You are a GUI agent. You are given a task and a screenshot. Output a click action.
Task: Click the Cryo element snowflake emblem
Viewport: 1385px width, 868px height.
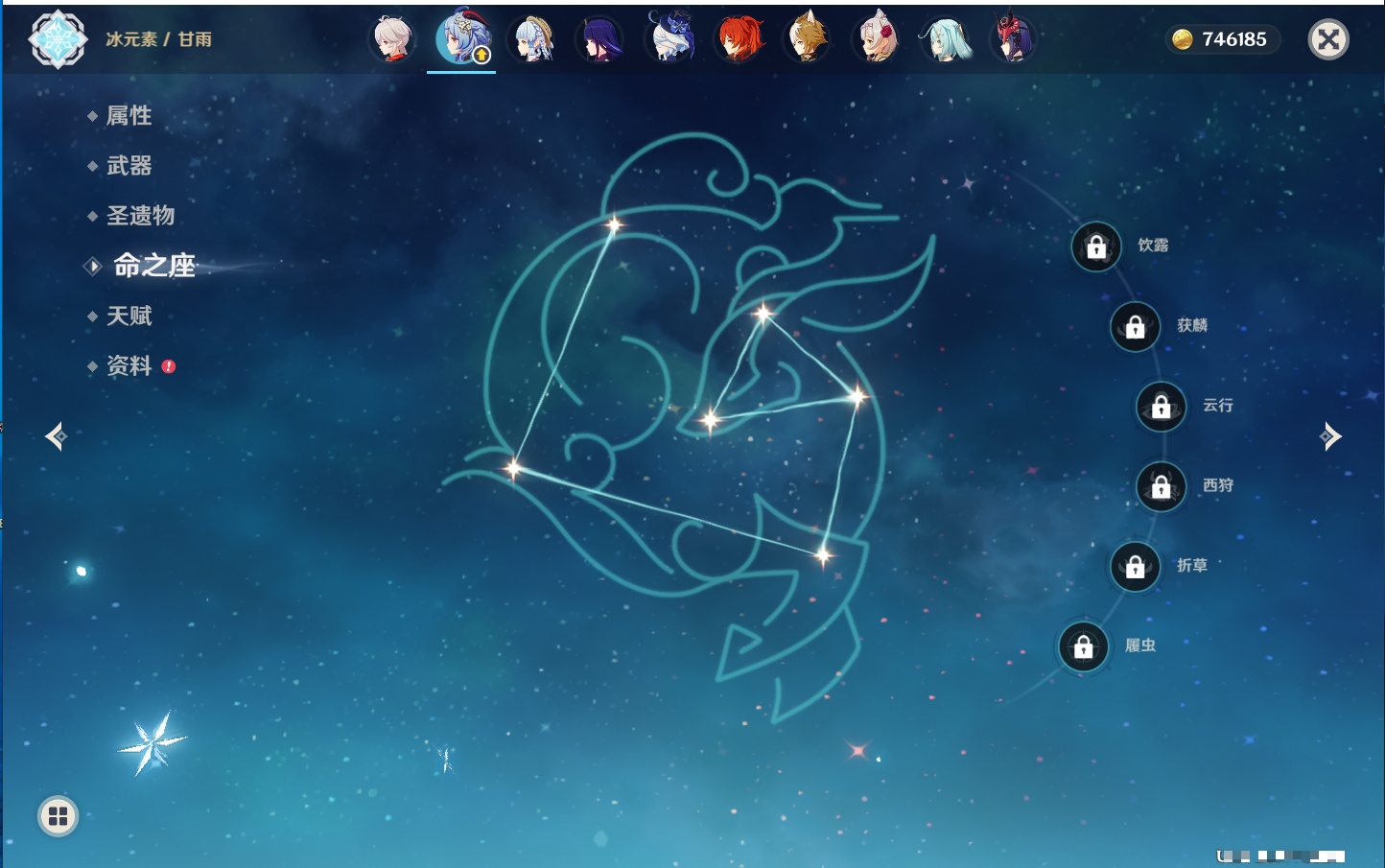point(58,39)
